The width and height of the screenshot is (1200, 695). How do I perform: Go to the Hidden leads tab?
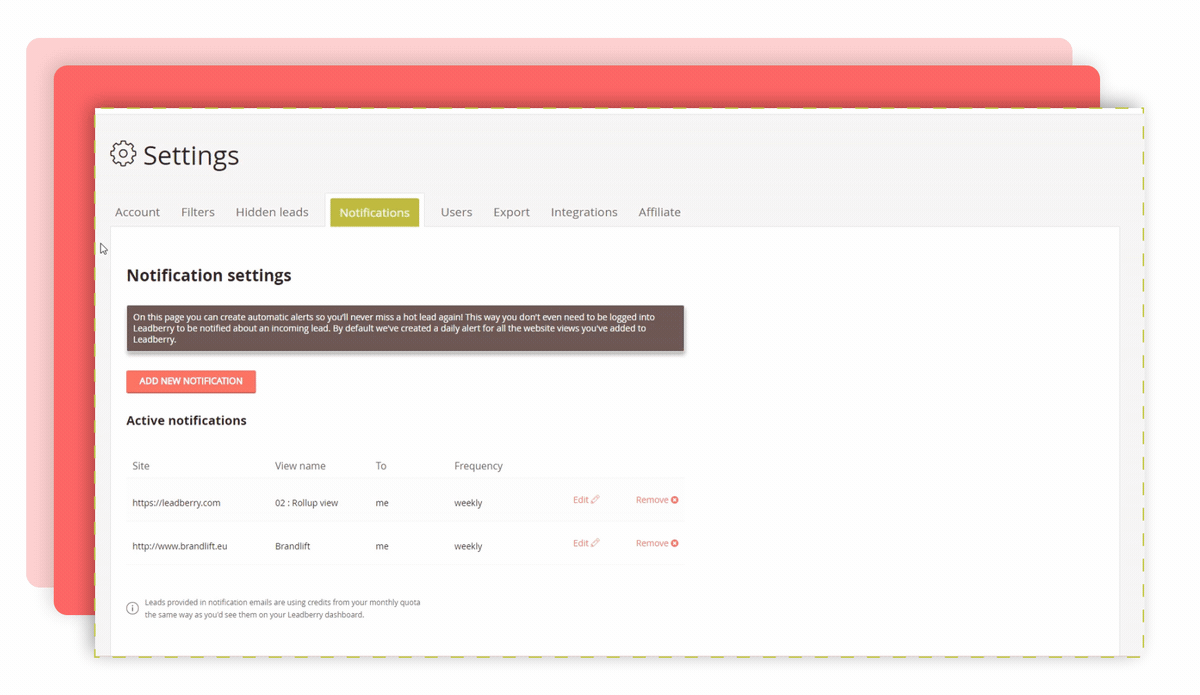(x=272, y=212)
